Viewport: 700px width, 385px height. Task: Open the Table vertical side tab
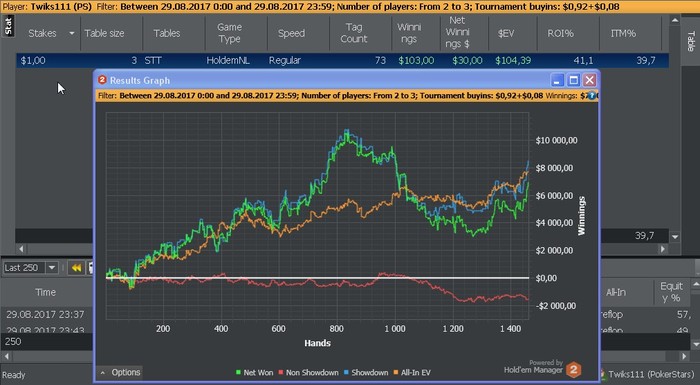(x=691, y=42)
